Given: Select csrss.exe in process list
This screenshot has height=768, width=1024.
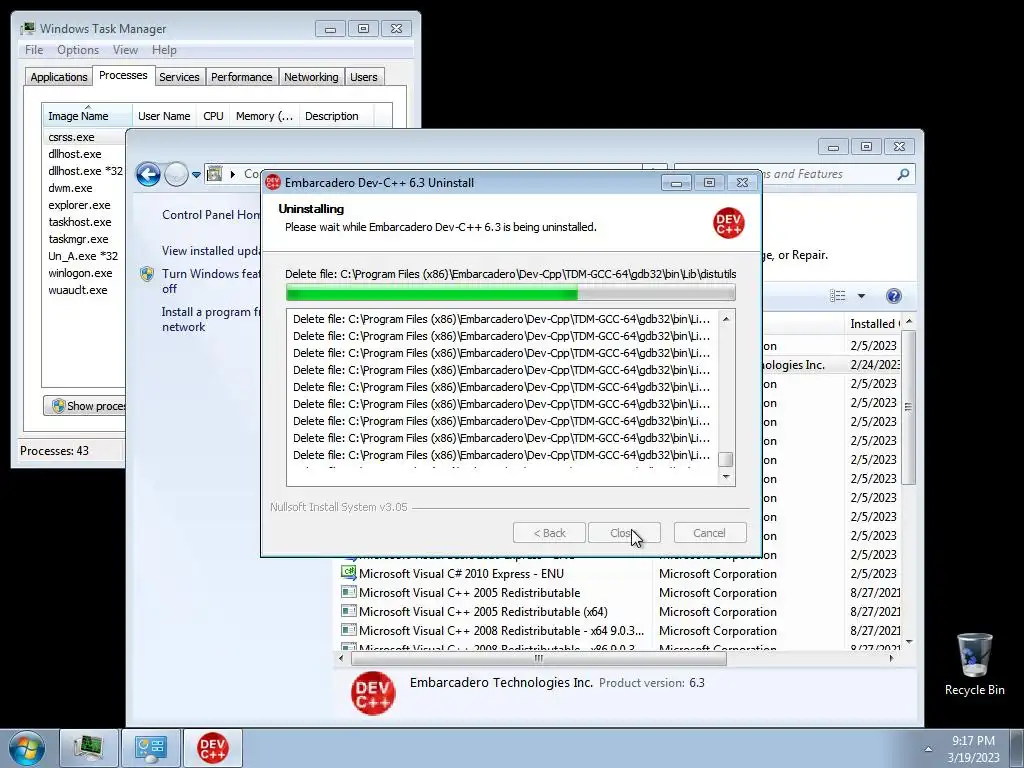Looking at the screenshot, I should [85, 137].
